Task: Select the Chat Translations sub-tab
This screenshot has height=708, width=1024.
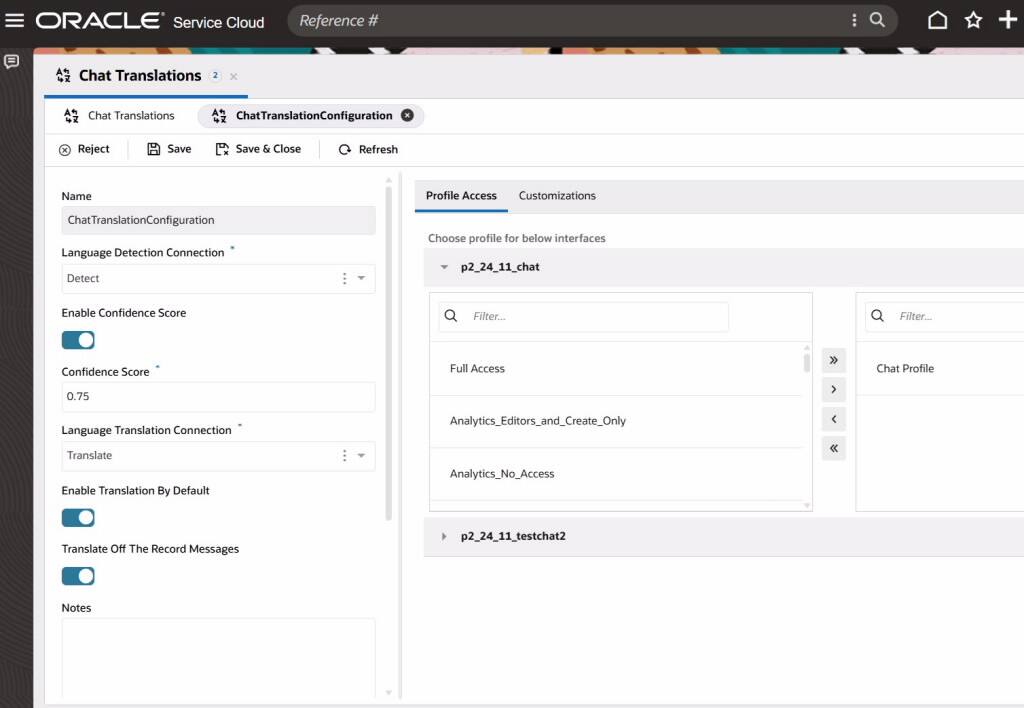Action: (120, 116)
